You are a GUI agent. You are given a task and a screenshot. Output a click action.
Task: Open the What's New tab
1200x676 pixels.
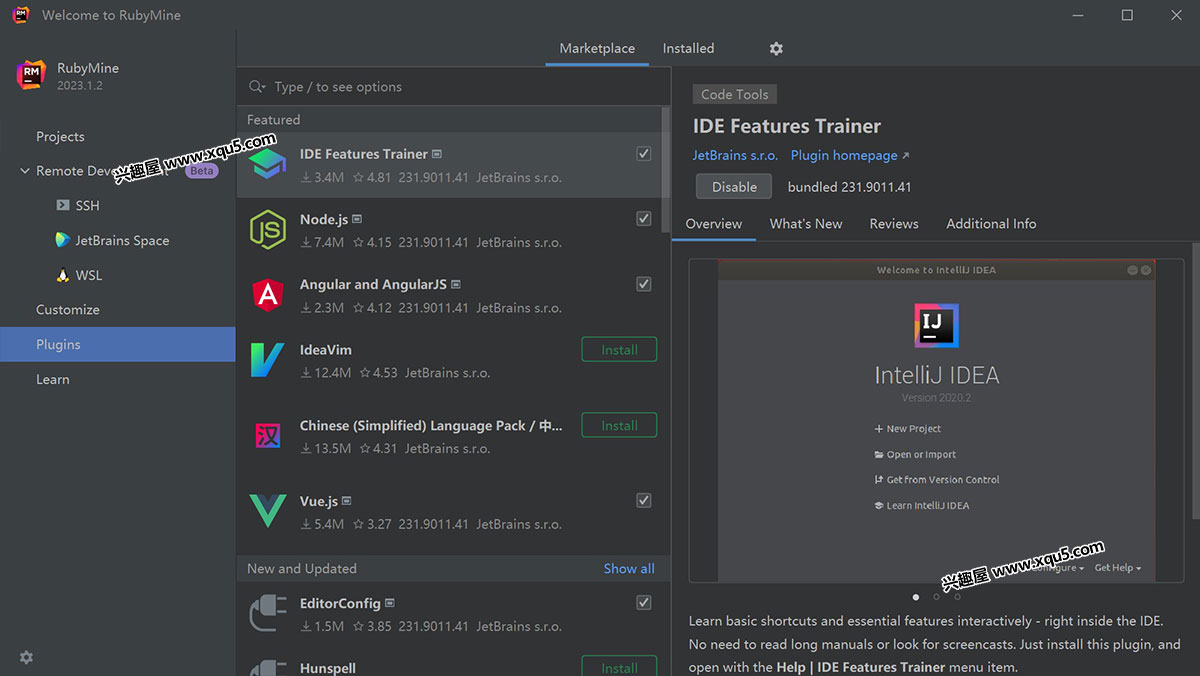[806, 224]
